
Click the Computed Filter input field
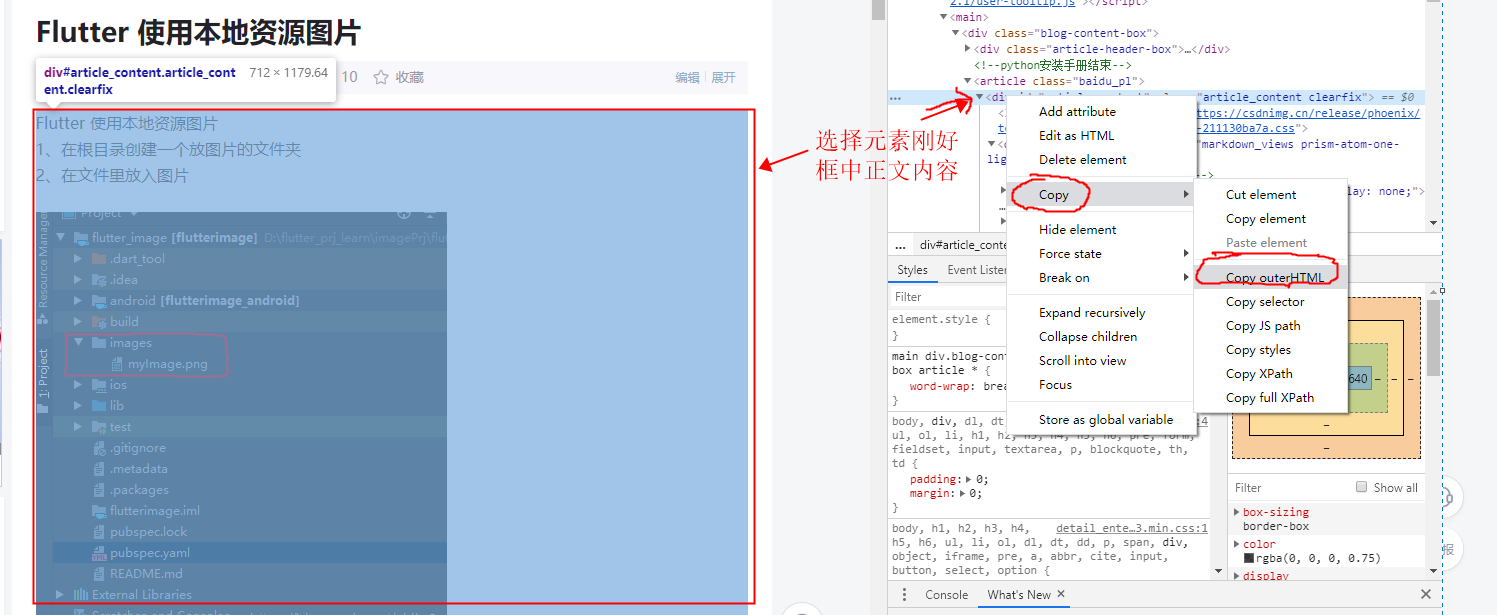1290,488
